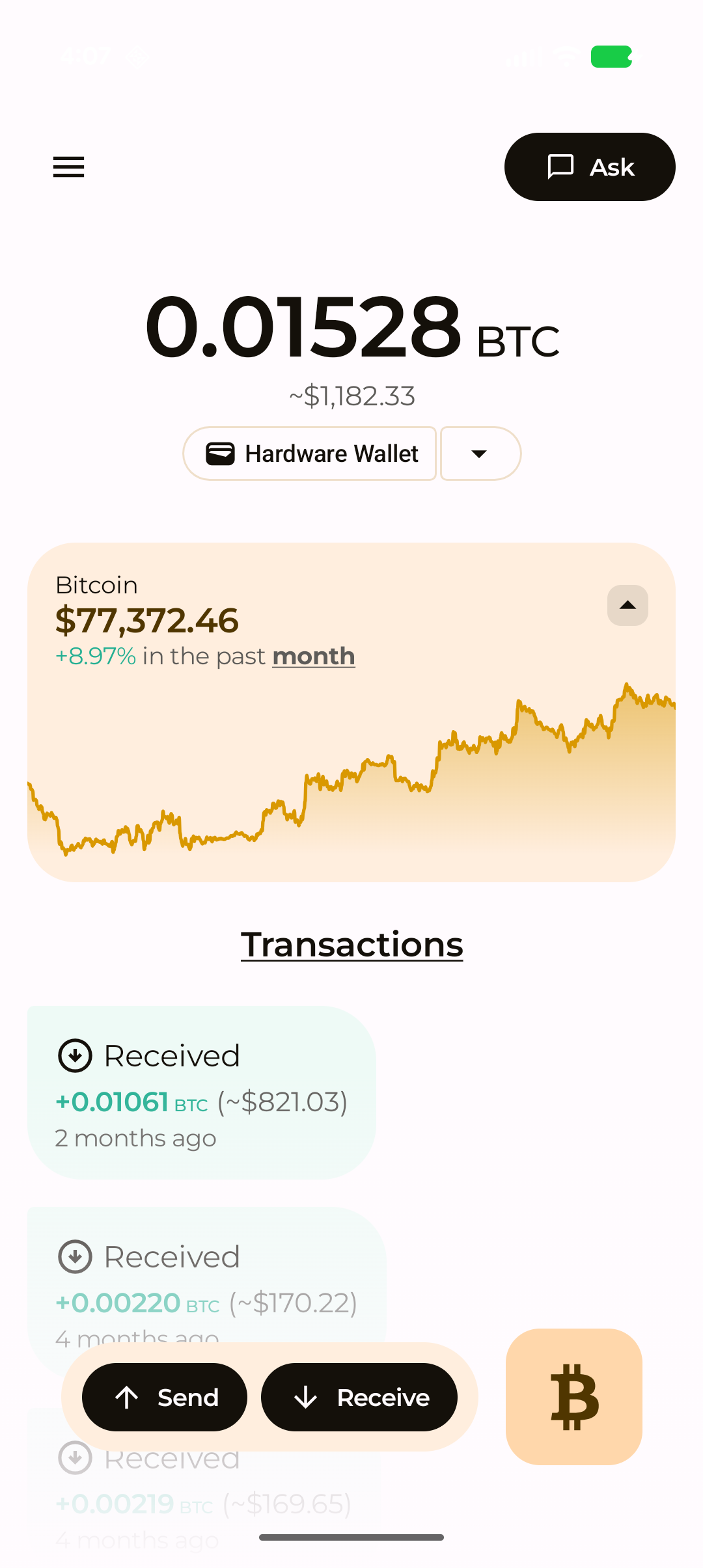
Task: Select the first Received transaction card
Action: [x=200, y=1090]
